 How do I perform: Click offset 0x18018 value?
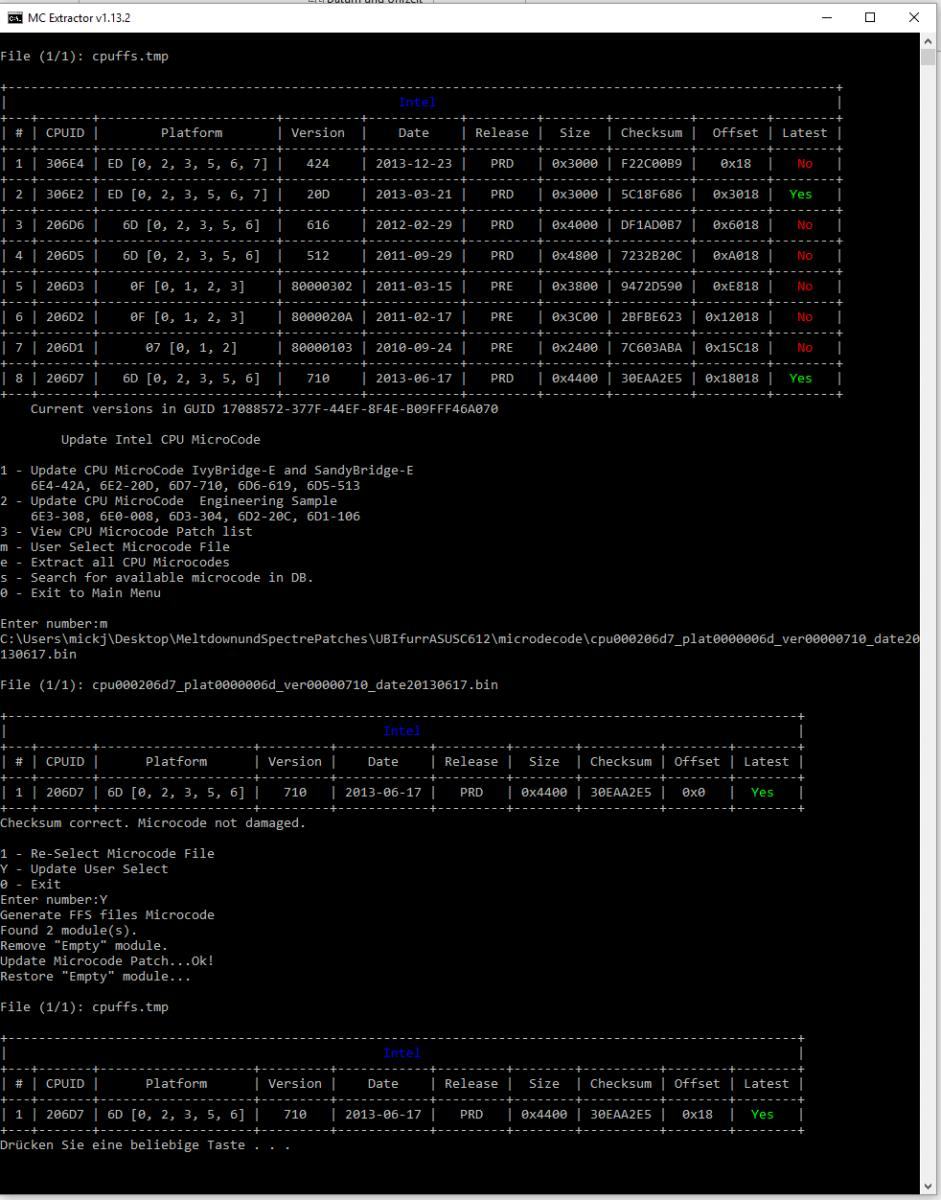[x=735, y=378]
